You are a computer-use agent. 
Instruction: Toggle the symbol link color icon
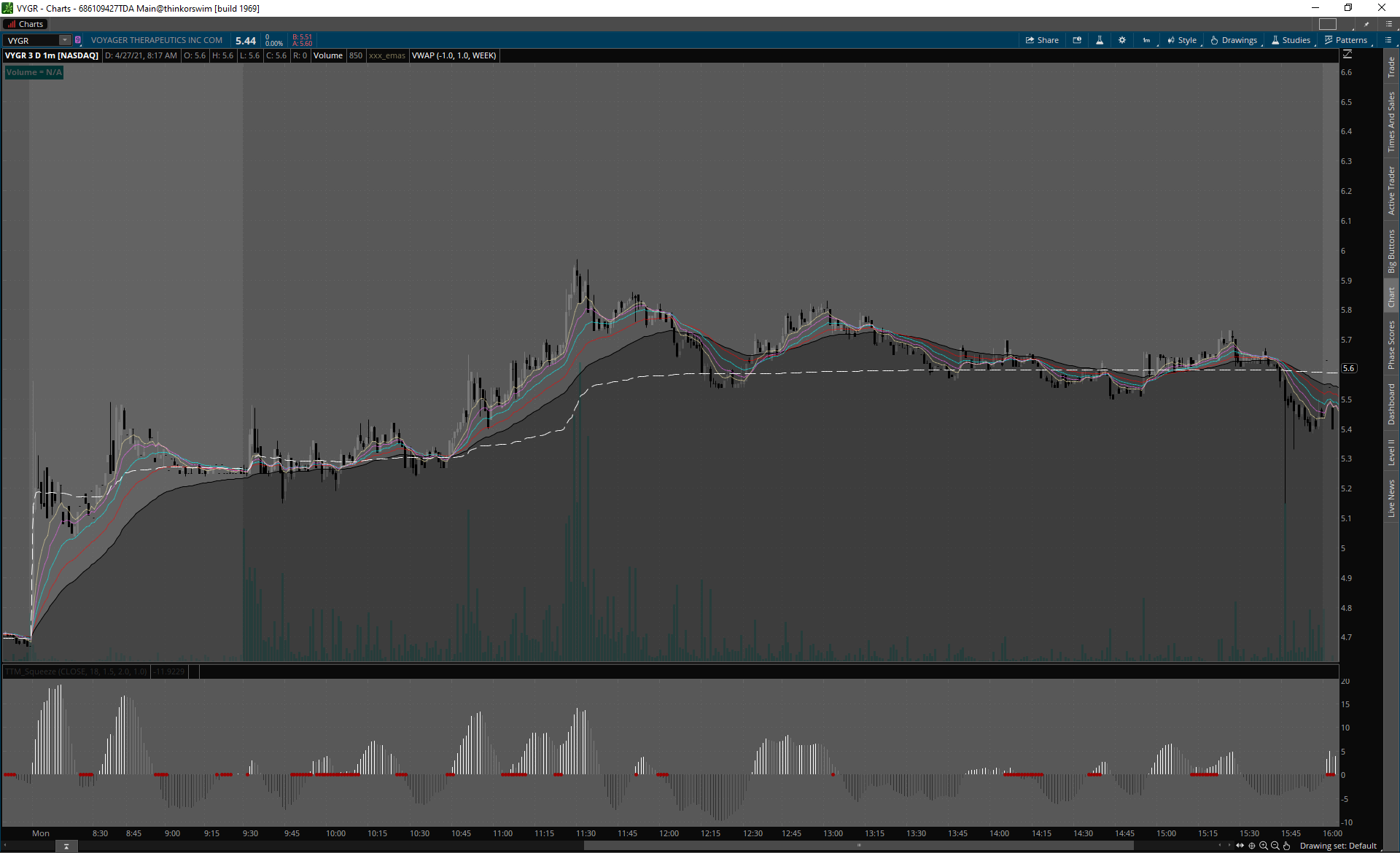[x=78, y=40]
